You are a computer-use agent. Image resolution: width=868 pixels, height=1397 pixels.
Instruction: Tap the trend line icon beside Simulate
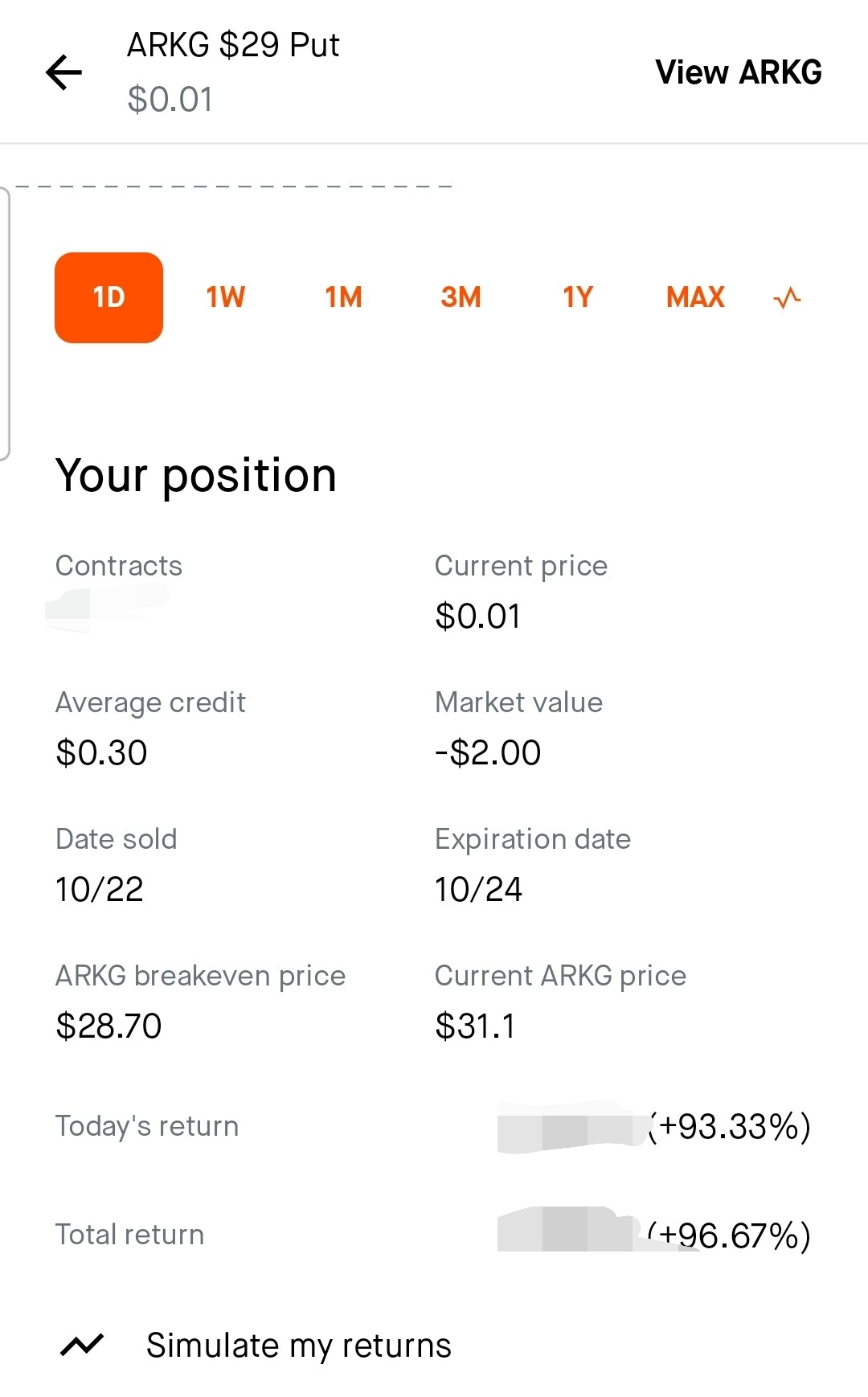coord(82,1345)
